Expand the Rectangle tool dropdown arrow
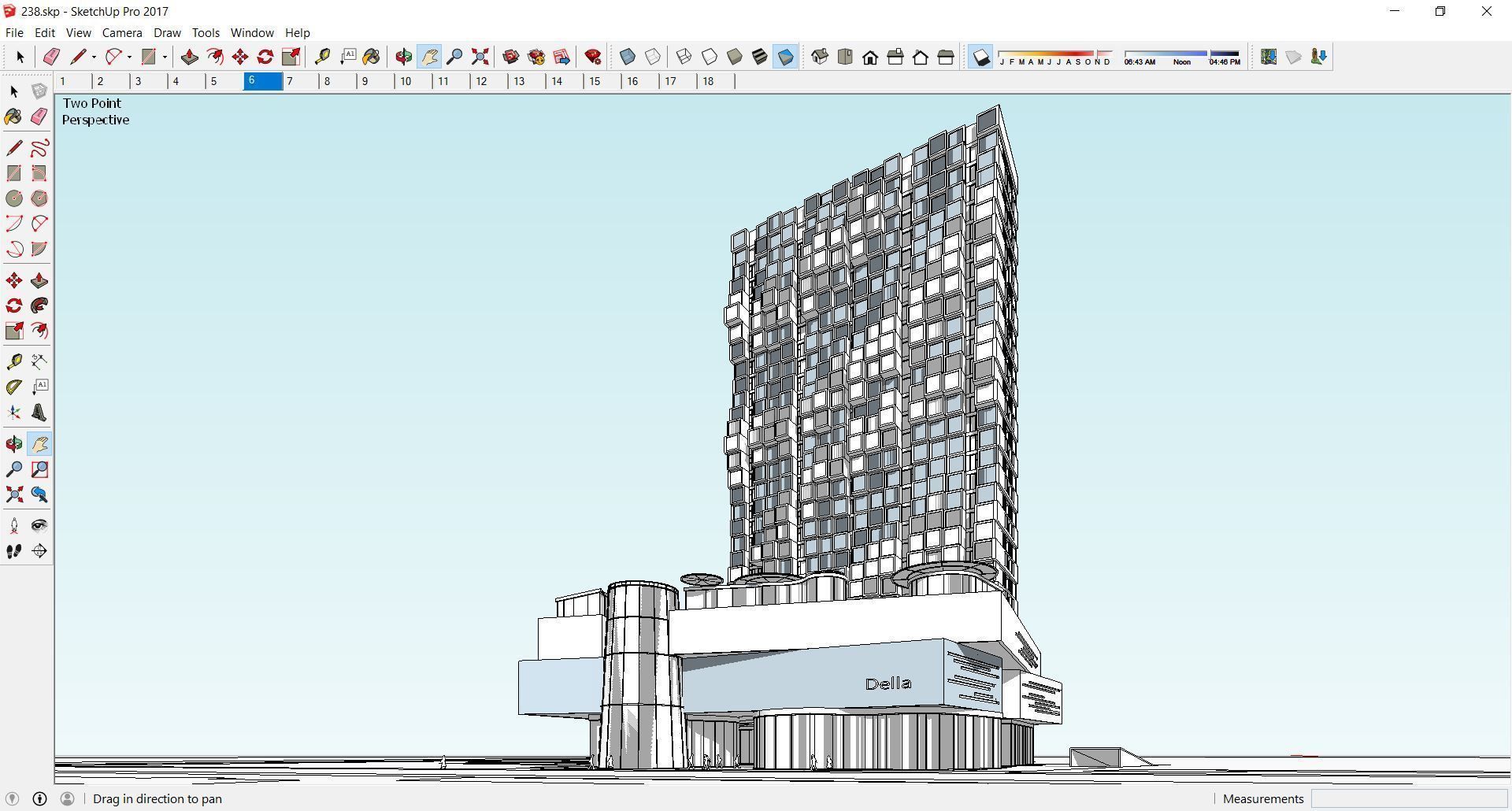This screenshot has height=811, width=1512. click(165, 57)
